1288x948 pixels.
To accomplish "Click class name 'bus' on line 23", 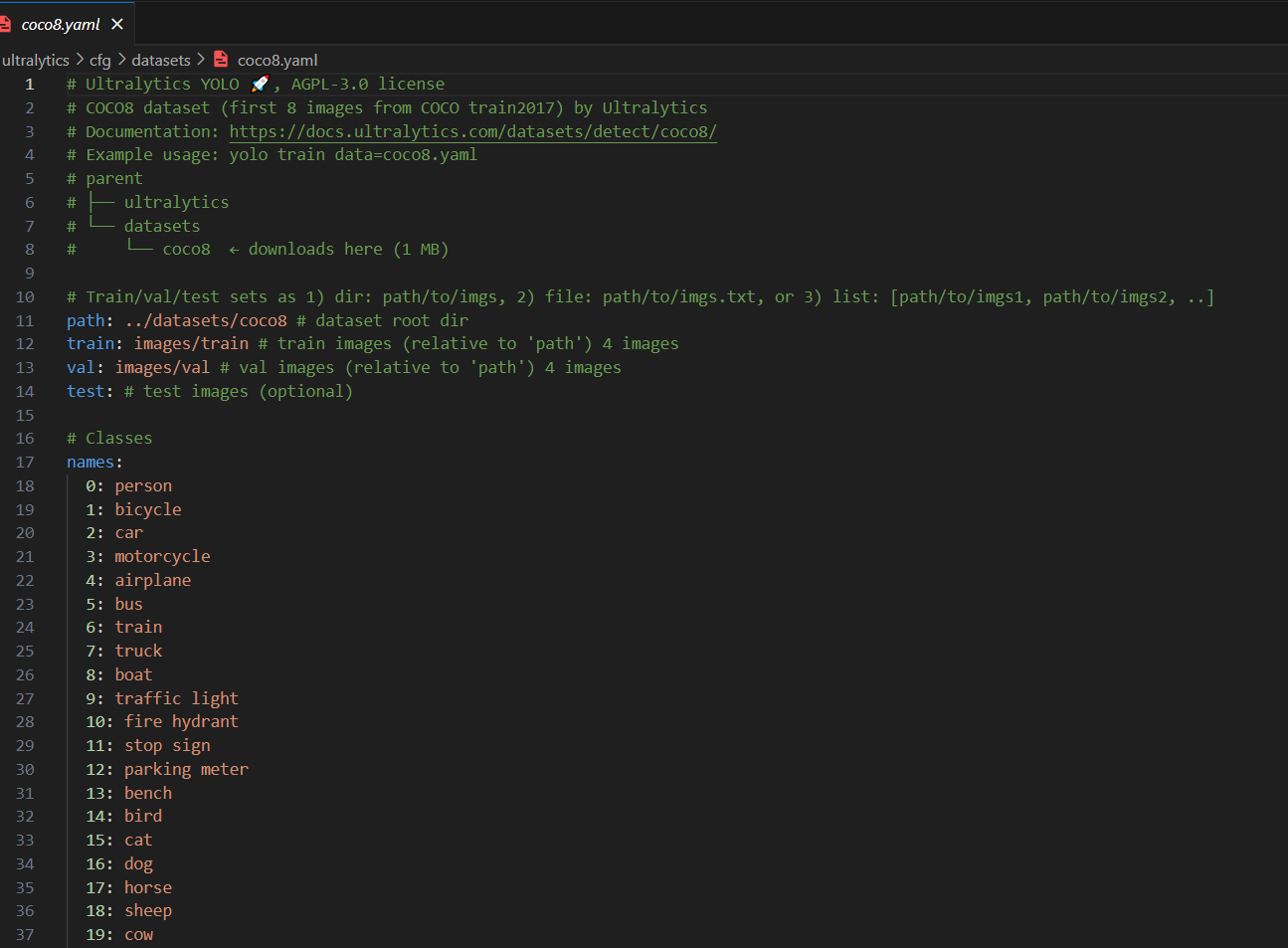I will (128, 605).
